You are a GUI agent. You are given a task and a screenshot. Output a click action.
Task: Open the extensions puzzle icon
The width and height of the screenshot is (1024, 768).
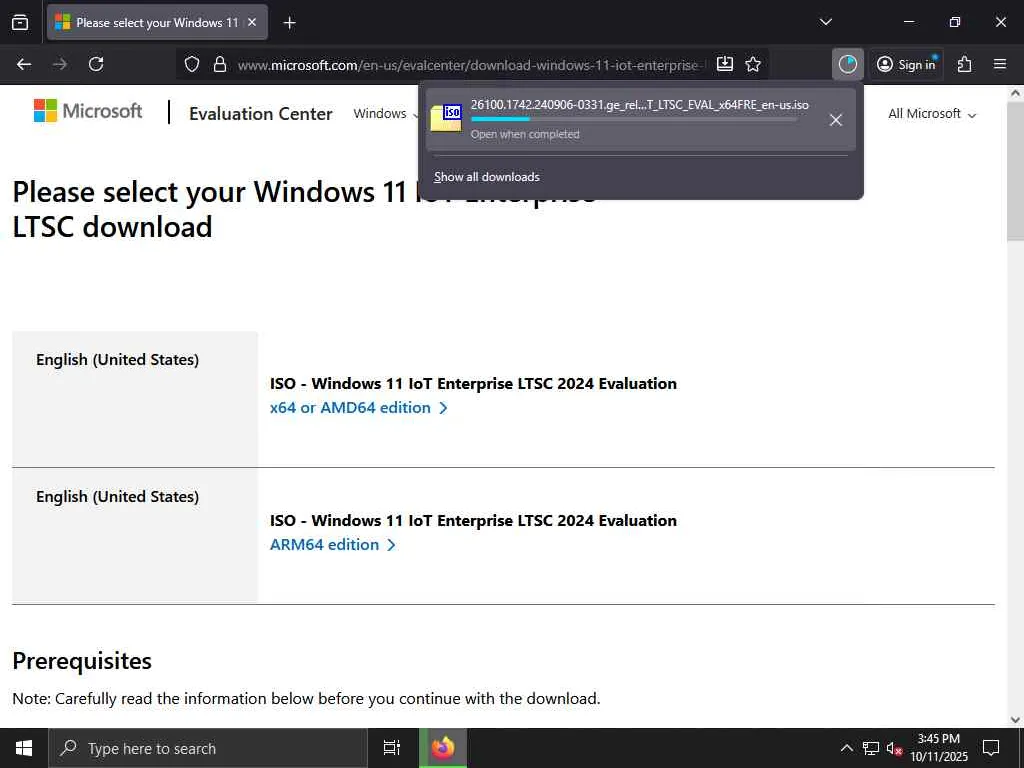(965, 64)
